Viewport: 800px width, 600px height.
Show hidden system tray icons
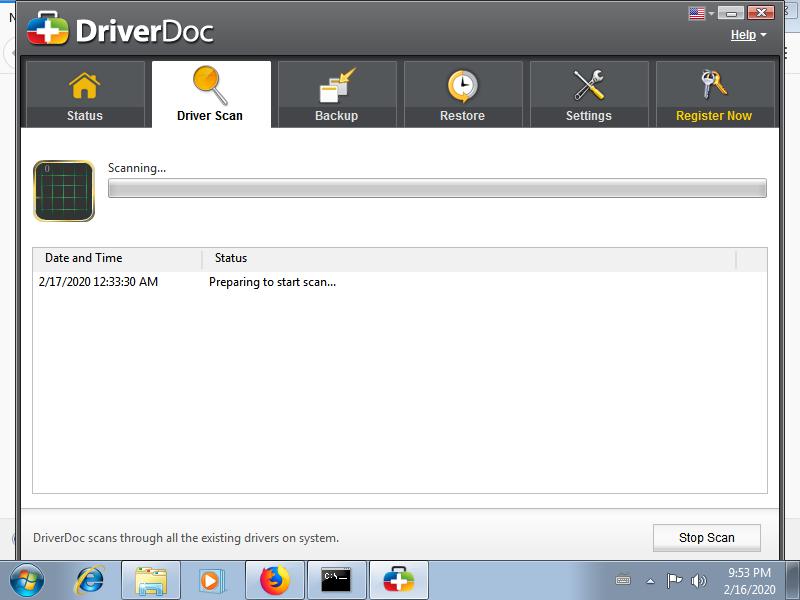point(651,581)
